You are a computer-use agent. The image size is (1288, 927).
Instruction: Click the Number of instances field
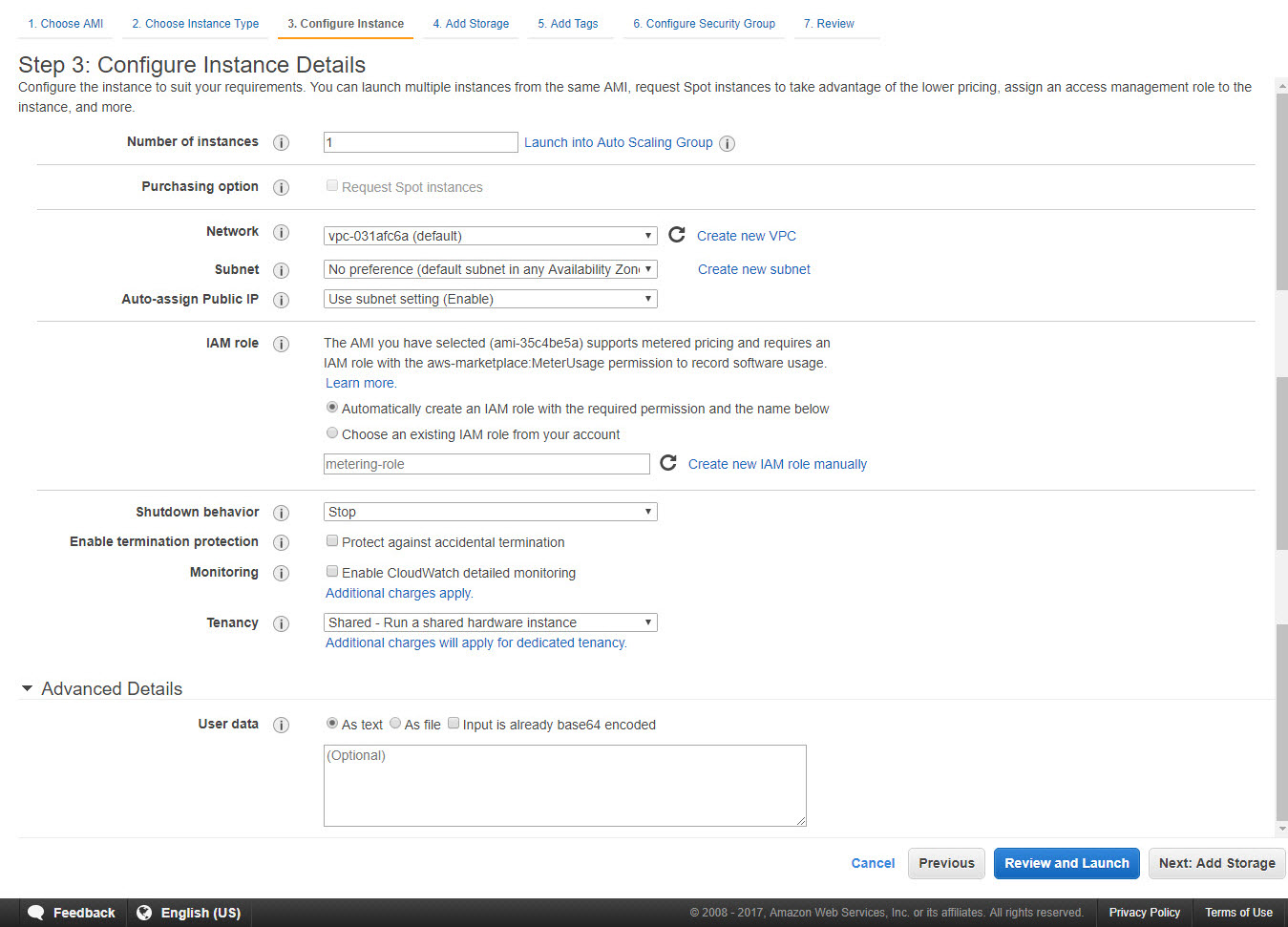[421, 142]
